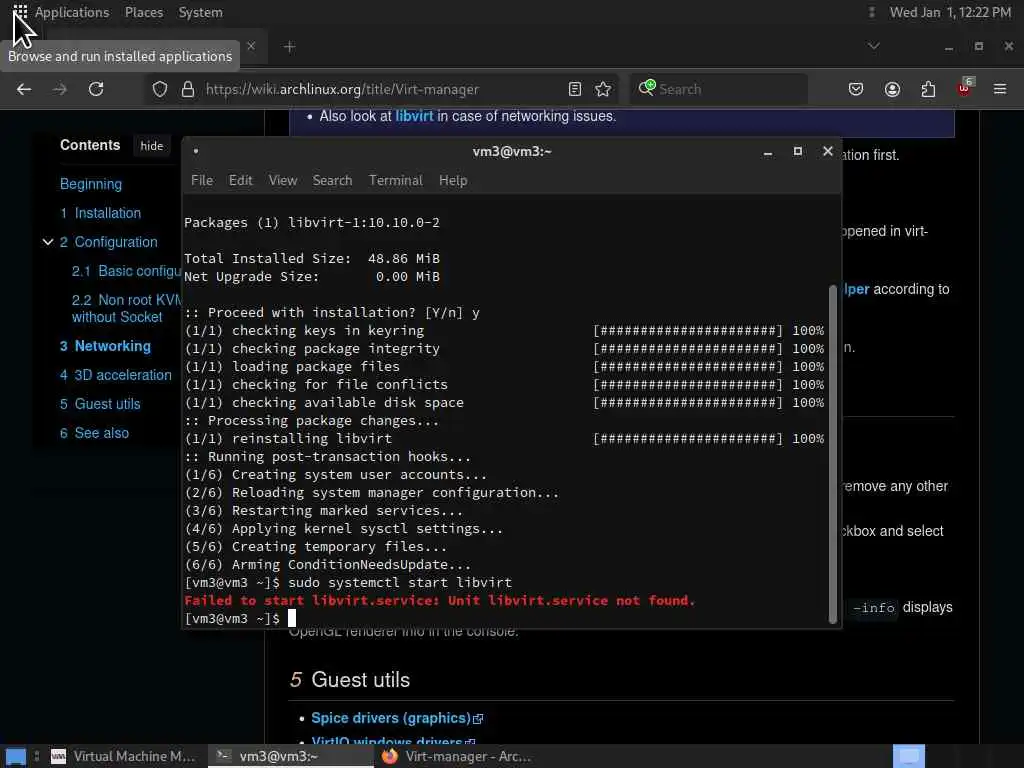Click the Applications menu label

point(72,12)
